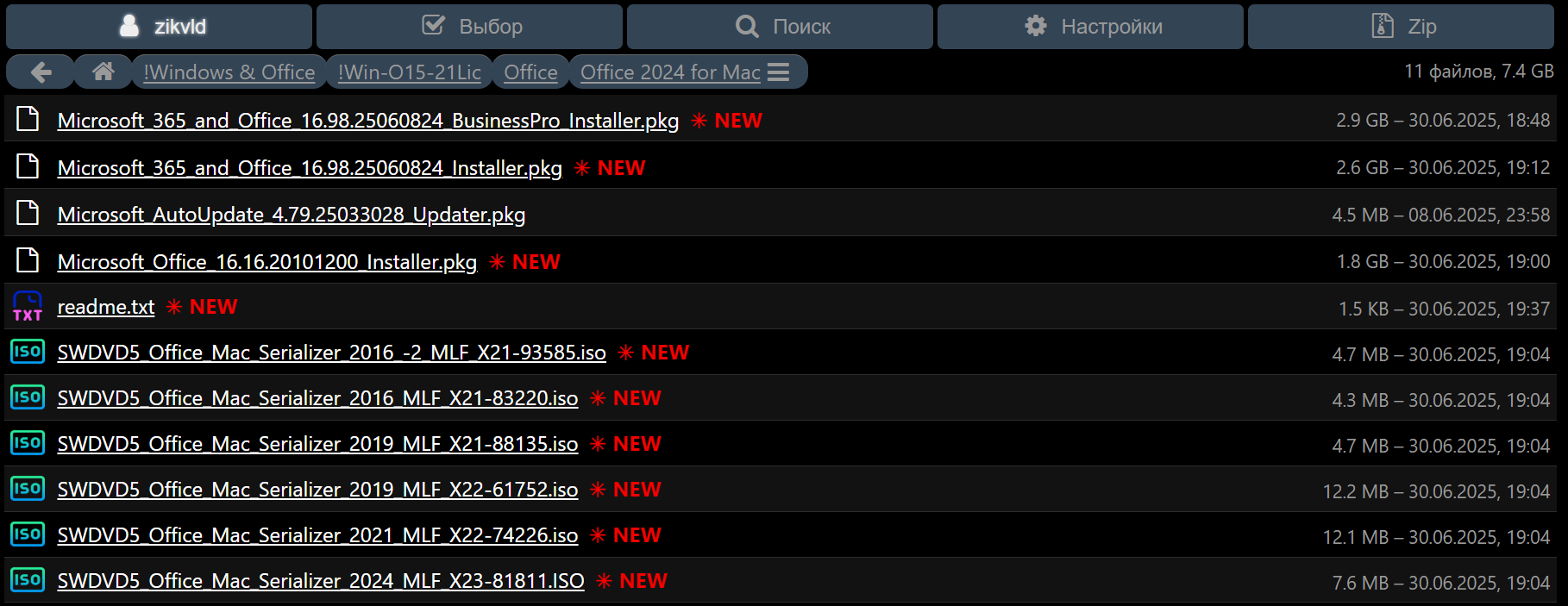Click ISO icon of Serializer_2024_MLF_X23-81811
Image resolution: width=1568 pixels, height=606 pixels.
point(28,580)
